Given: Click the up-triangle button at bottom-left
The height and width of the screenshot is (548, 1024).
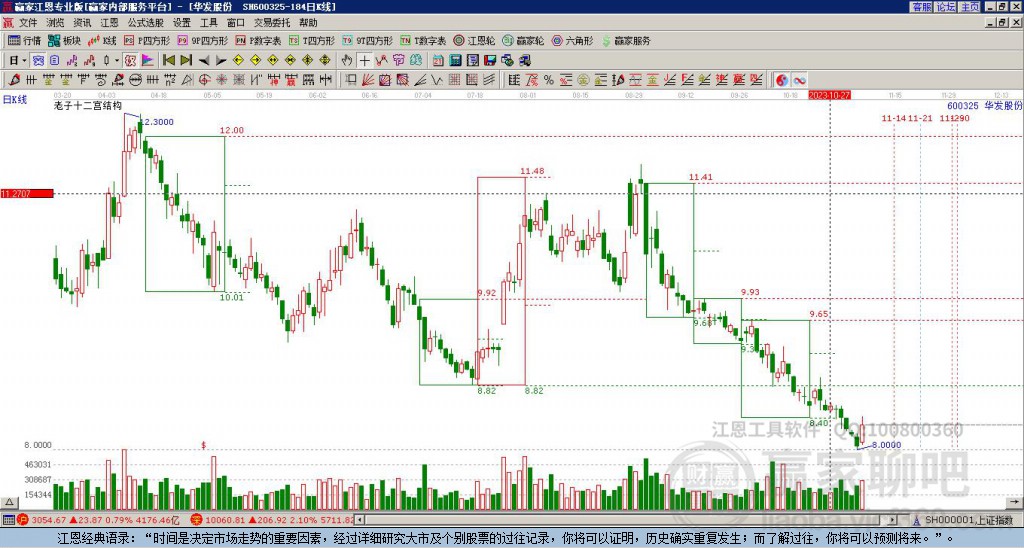Looking at the screenshot, I should (x=9, y=502).
